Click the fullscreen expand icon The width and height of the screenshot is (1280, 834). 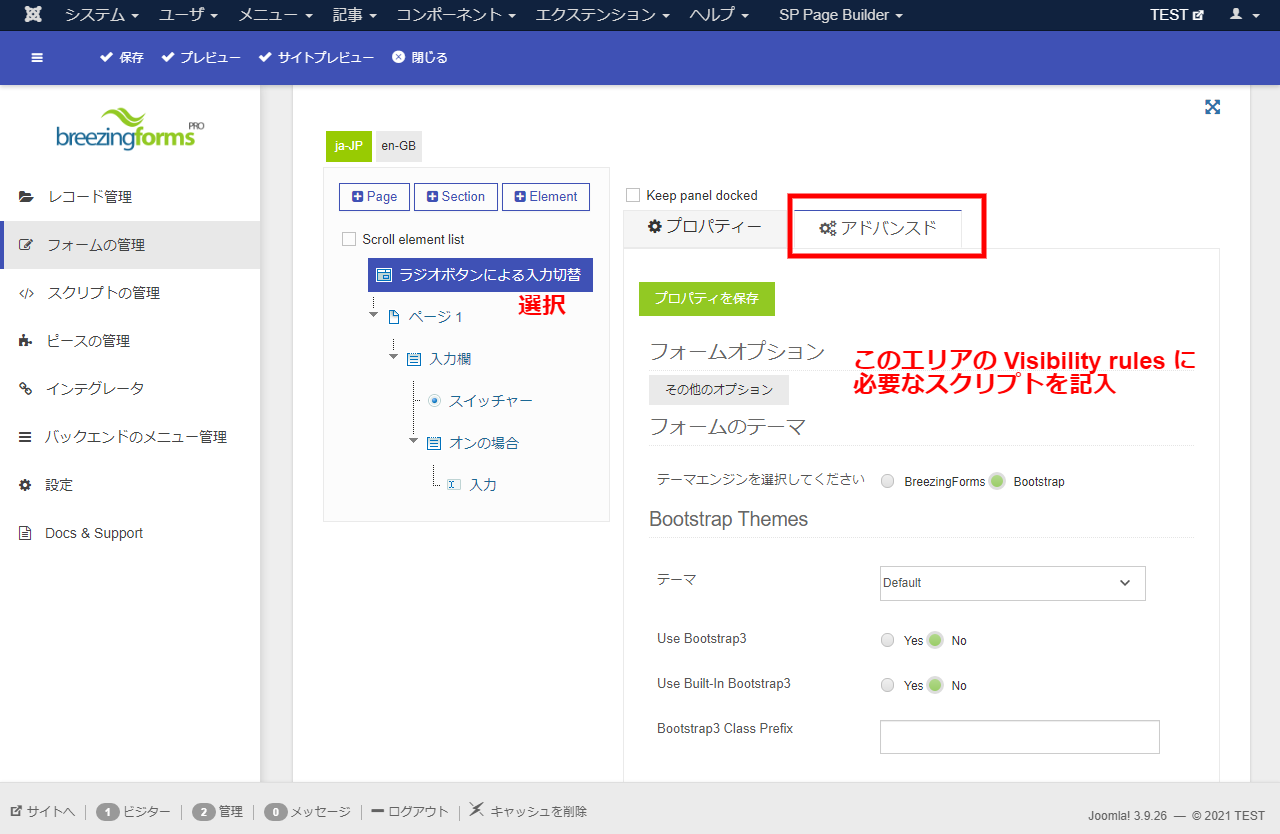(1212, 107)
